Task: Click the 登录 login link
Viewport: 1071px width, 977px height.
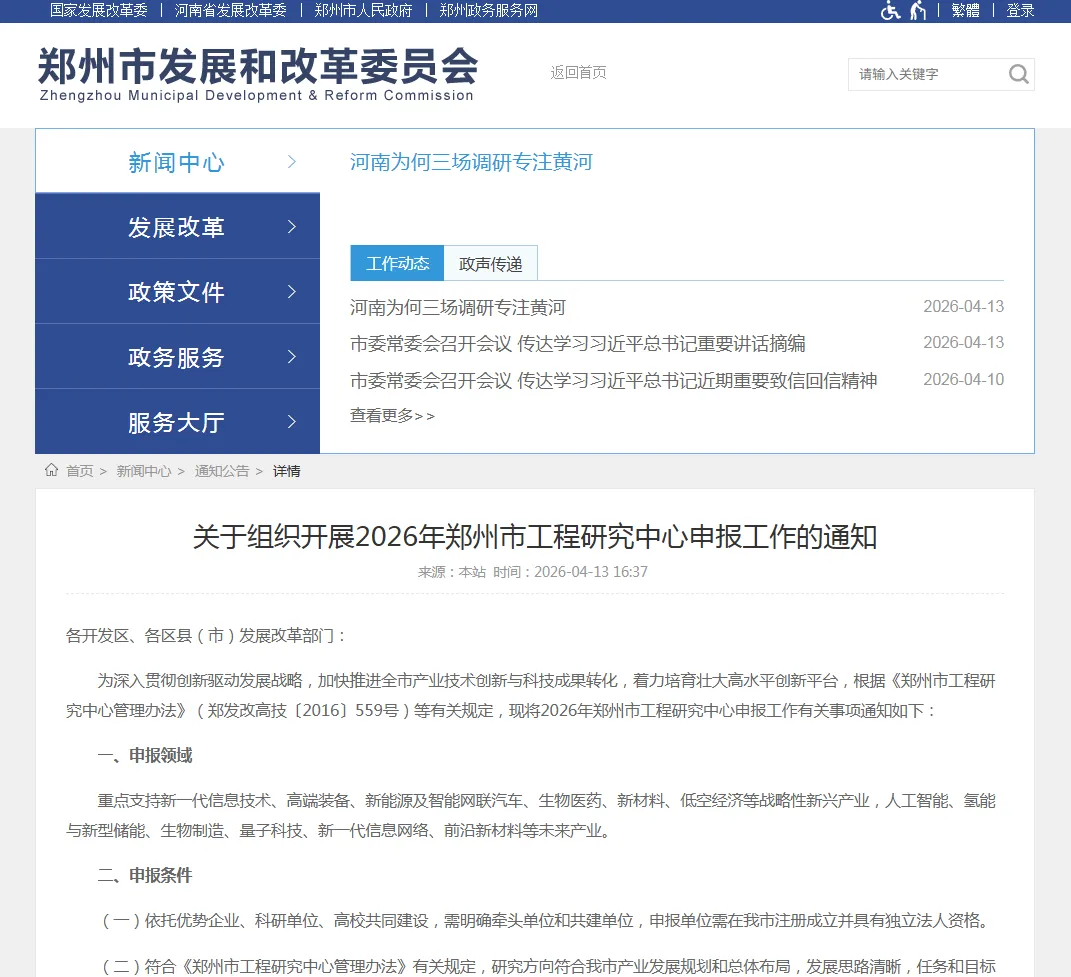Action: tap(1020, 10)
